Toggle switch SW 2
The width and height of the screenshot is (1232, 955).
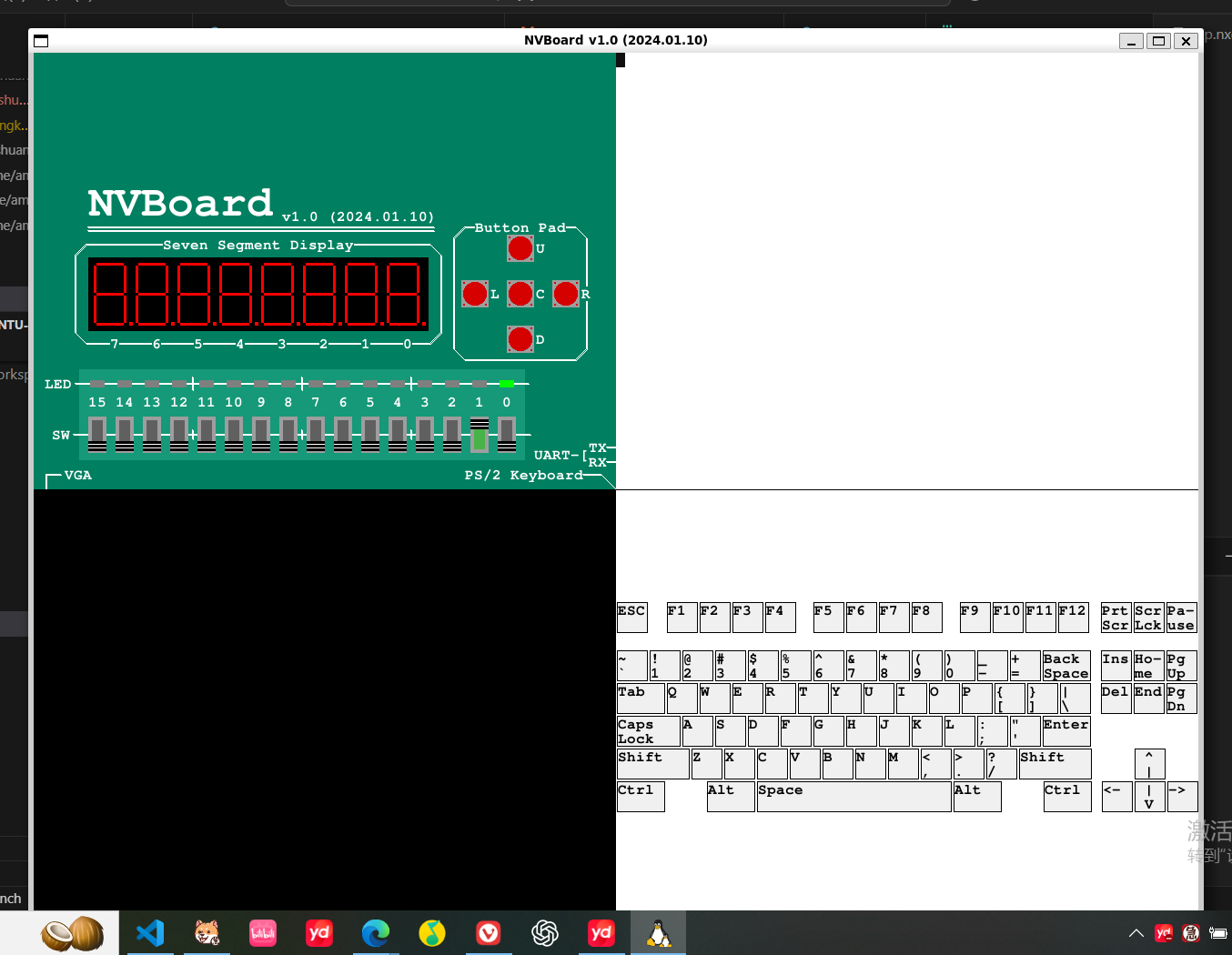tap(452, 435)
